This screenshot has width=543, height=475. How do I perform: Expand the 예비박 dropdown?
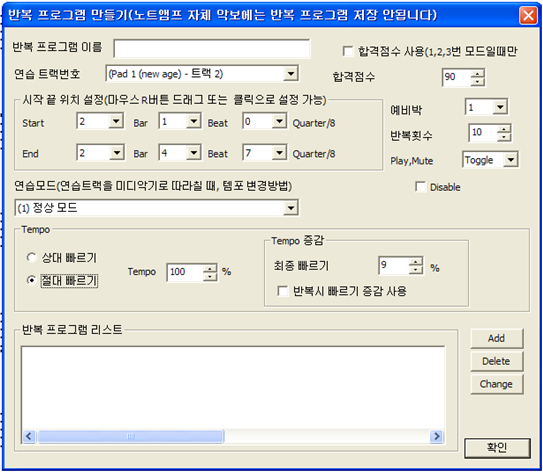[500, 107]
